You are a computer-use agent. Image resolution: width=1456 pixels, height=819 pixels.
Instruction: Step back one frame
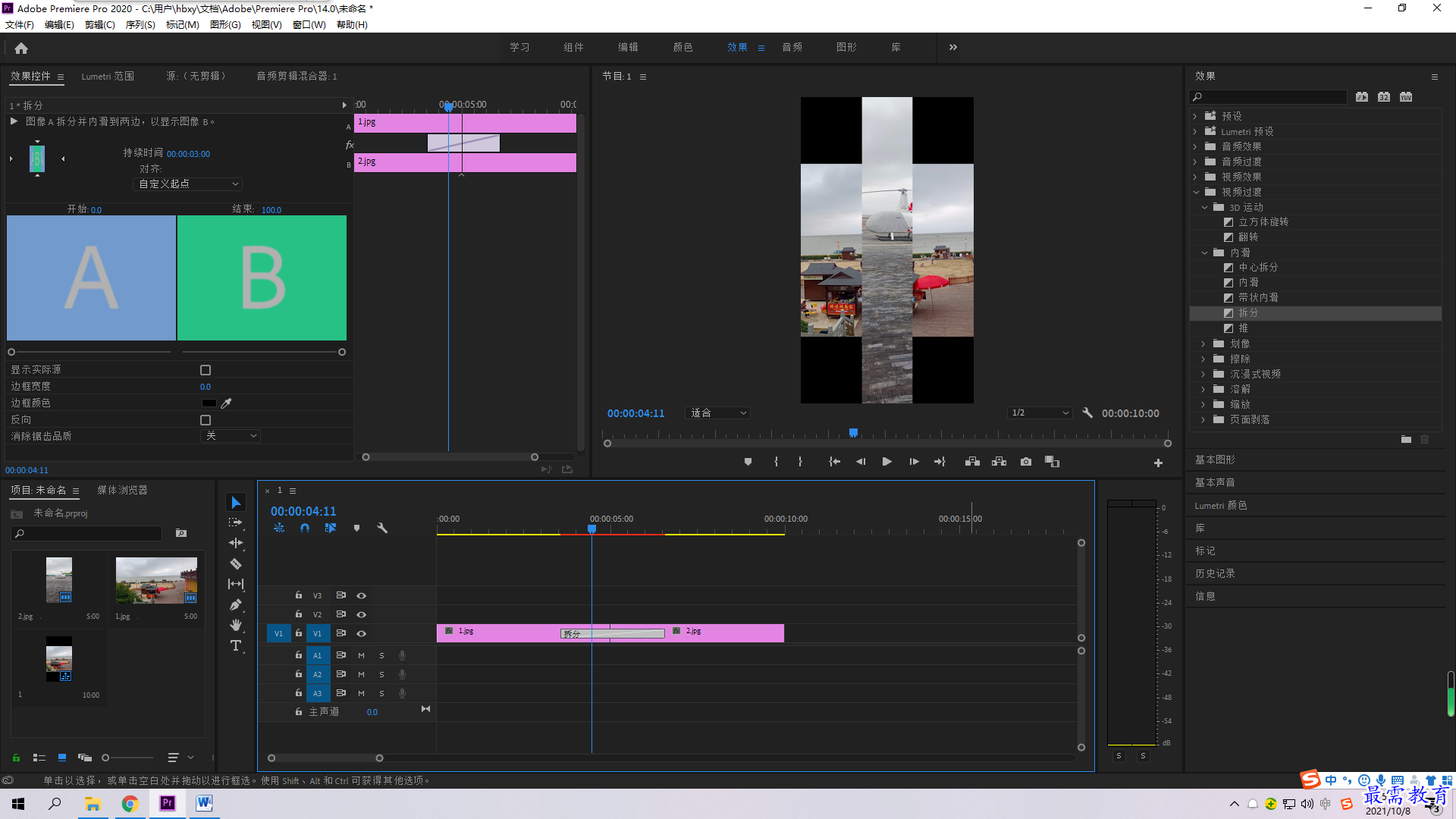[861, 462]
